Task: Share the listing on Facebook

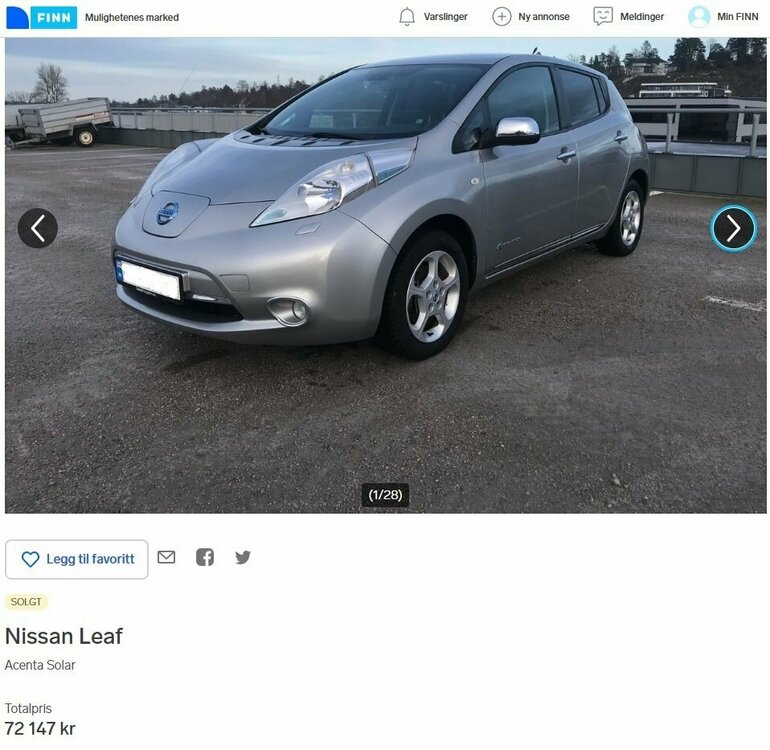Action: click(205, 557)
